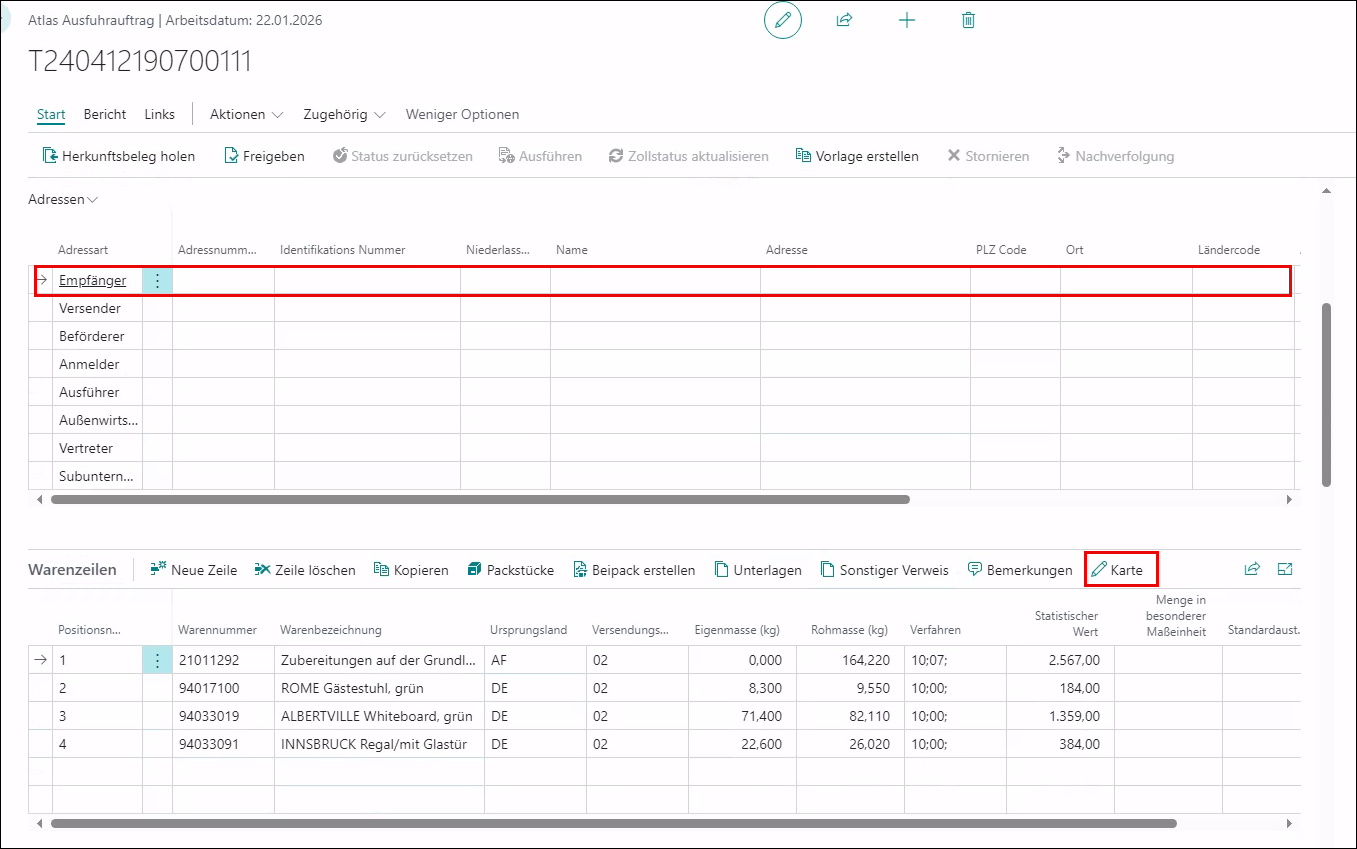Click INNSBRUCK Regal/mit Glastür cell

[379, 744]
